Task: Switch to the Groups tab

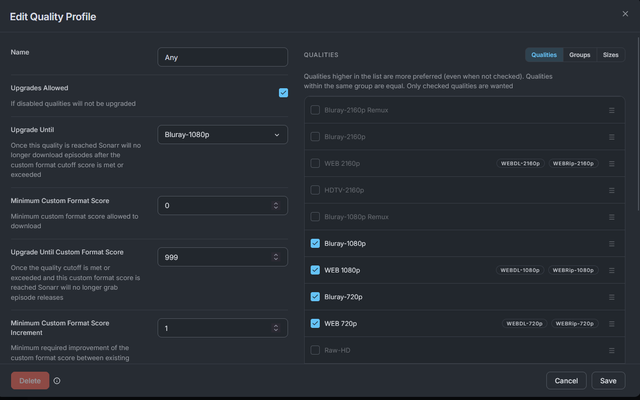Action: pyautogui.click(x=580, y=55)
